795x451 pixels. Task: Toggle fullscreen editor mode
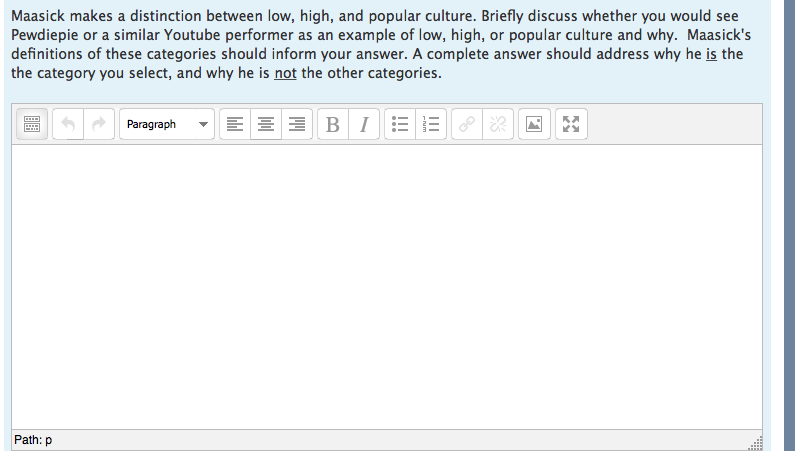tap(571, 124)
